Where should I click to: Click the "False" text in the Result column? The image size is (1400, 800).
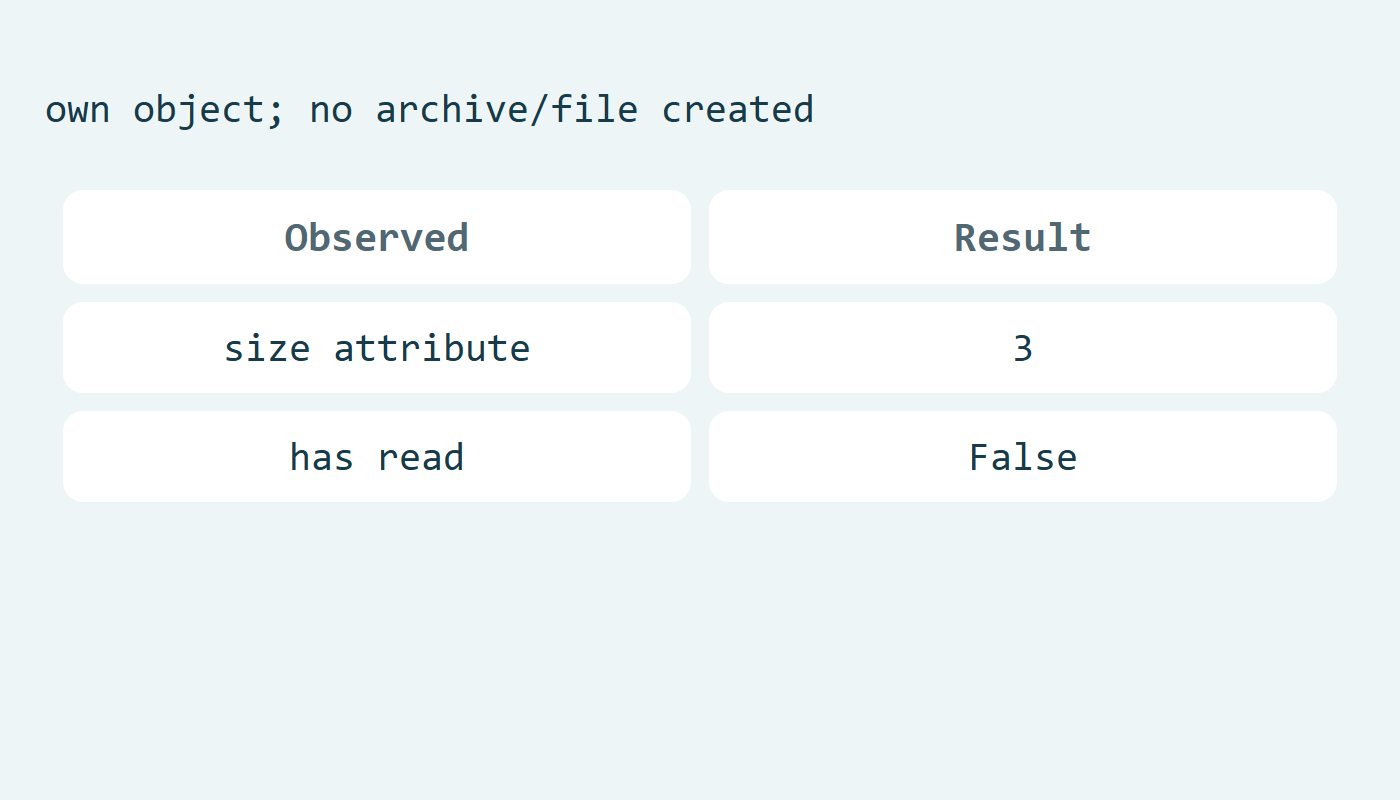point(1023,457)
